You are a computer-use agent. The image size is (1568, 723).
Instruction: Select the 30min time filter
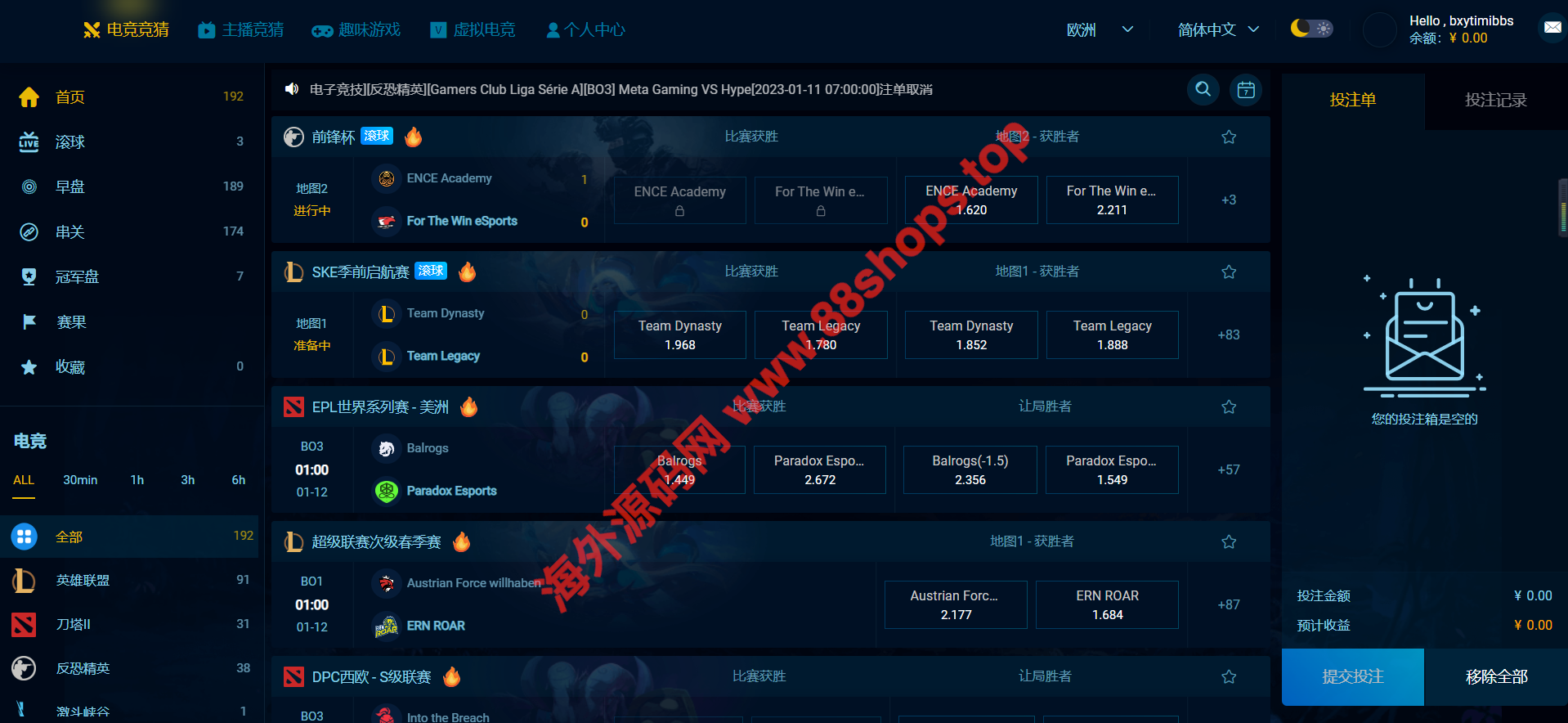tap(80, 480)
